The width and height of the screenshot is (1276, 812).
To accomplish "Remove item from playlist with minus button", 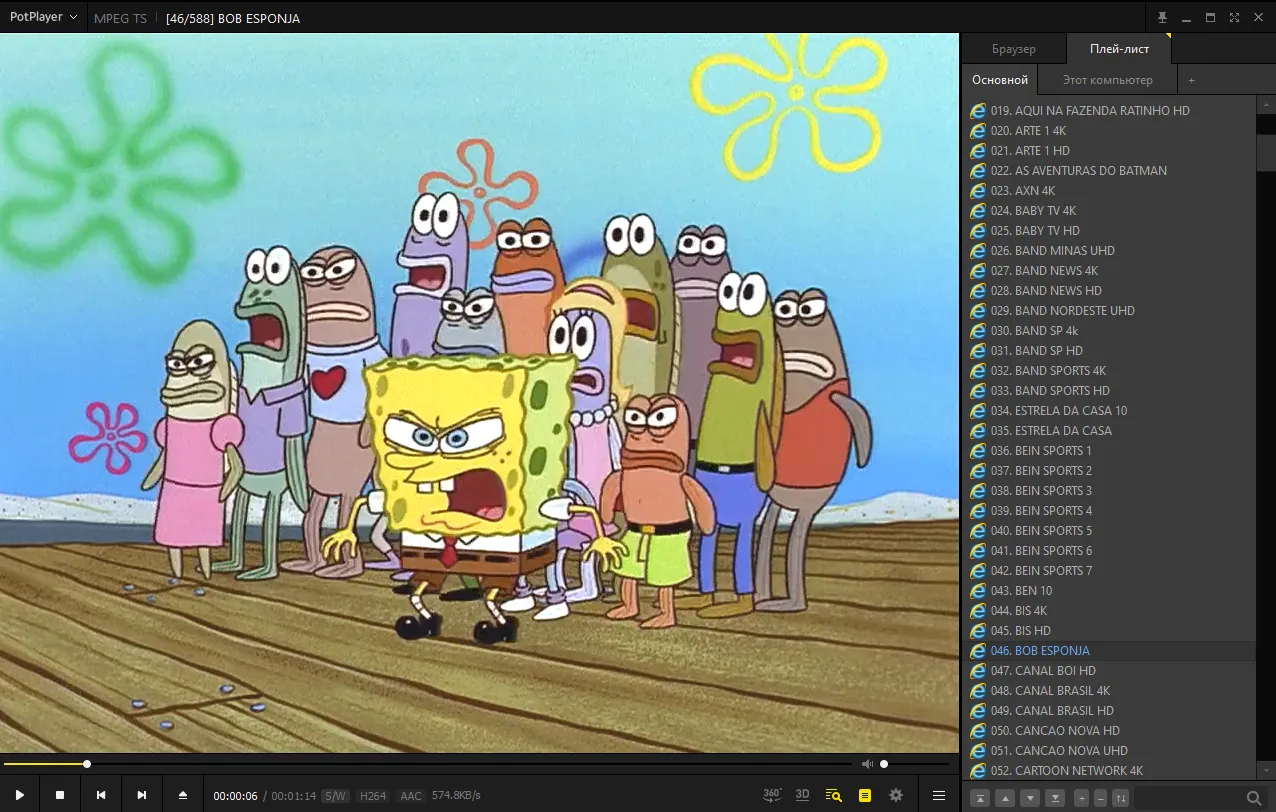I will pyautogui.click(x=1100, y=798).
